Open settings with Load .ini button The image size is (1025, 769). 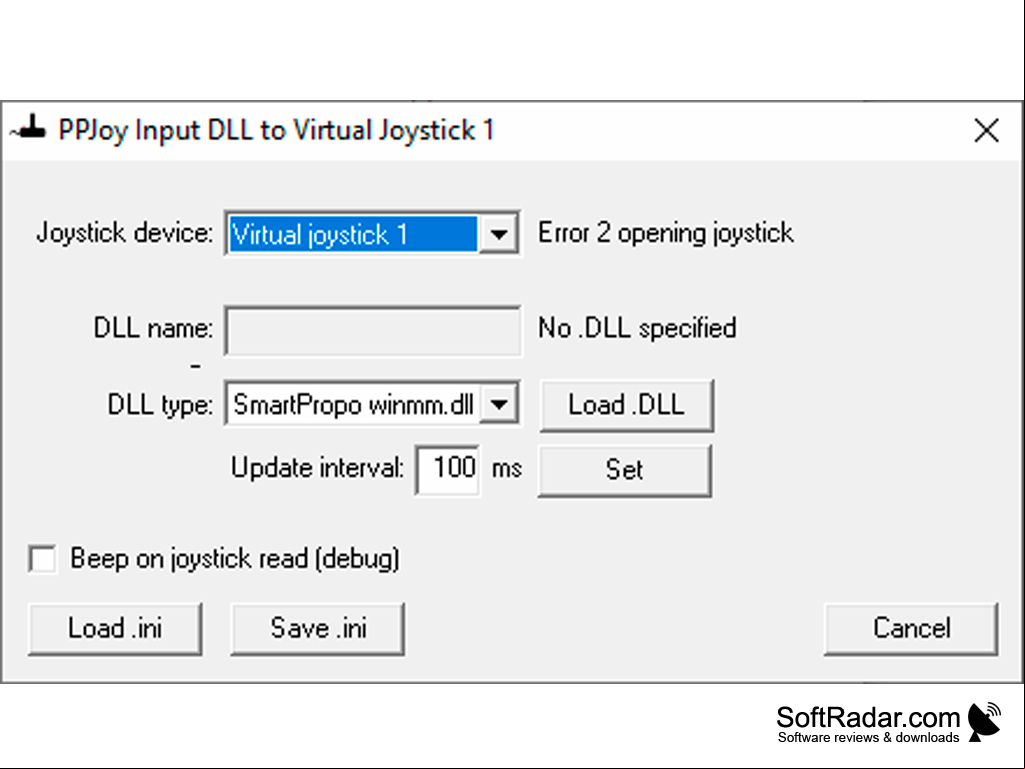tap(115, 628)
